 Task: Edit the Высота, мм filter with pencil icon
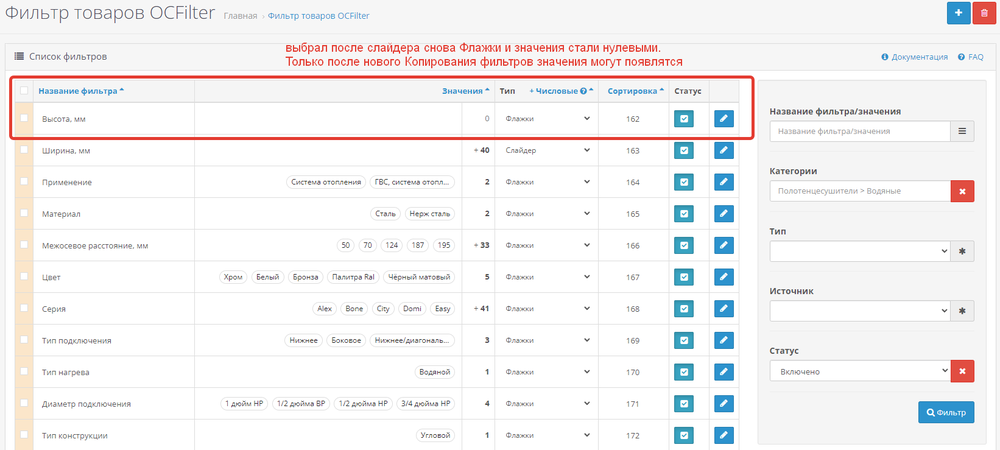tap(723, 119)
